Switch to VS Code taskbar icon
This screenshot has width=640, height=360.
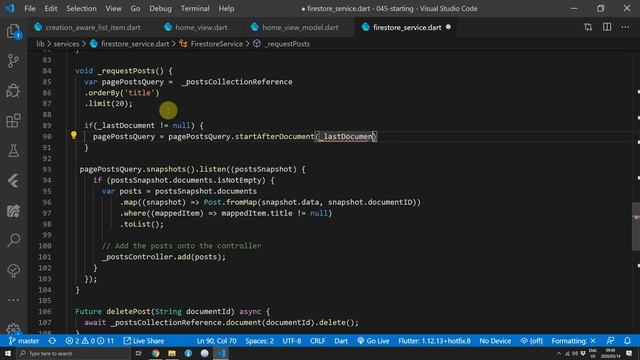(221, 353)
